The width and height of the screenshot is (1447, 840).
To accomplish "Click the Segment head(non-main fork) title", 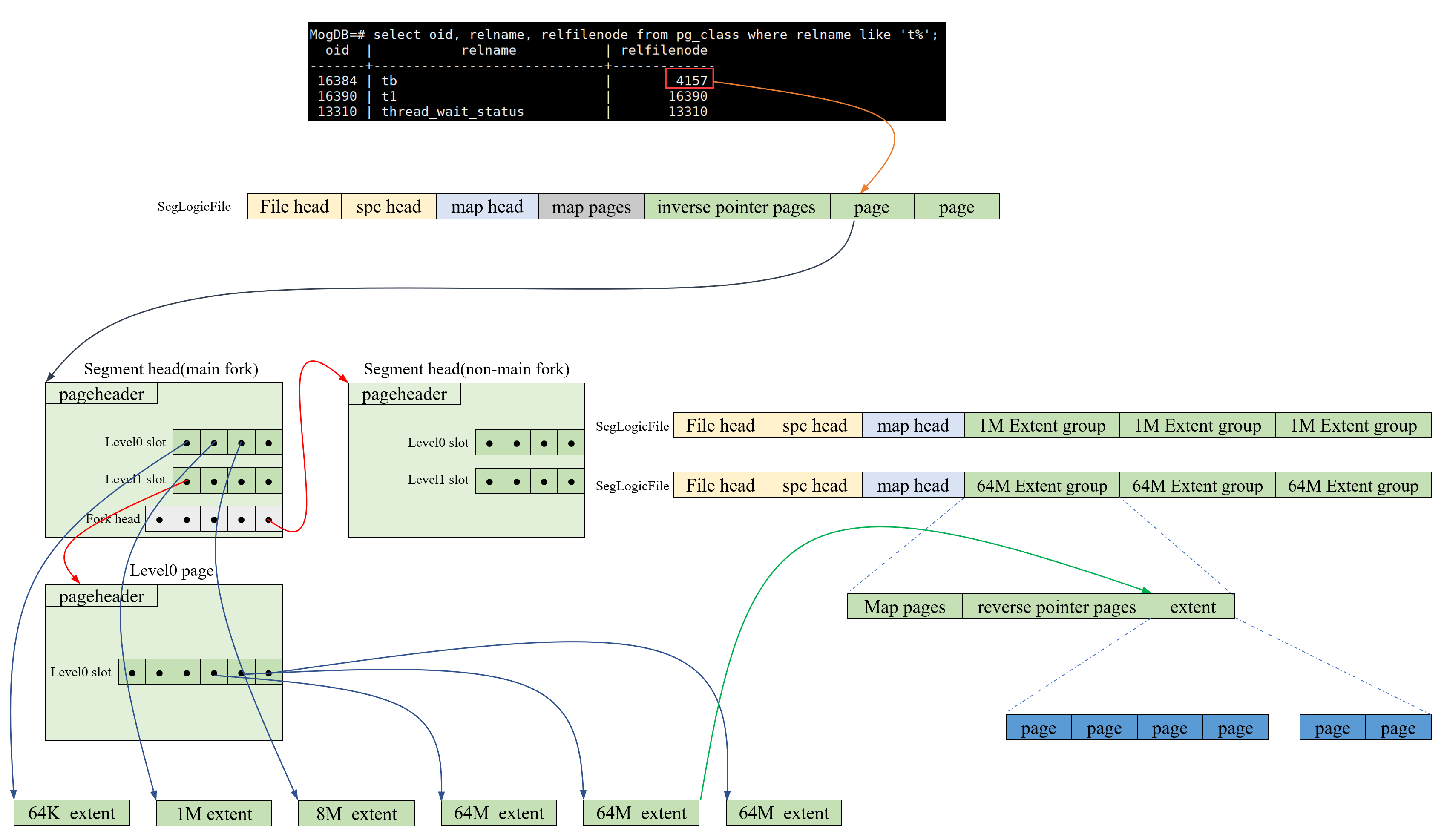I will 466,369.
